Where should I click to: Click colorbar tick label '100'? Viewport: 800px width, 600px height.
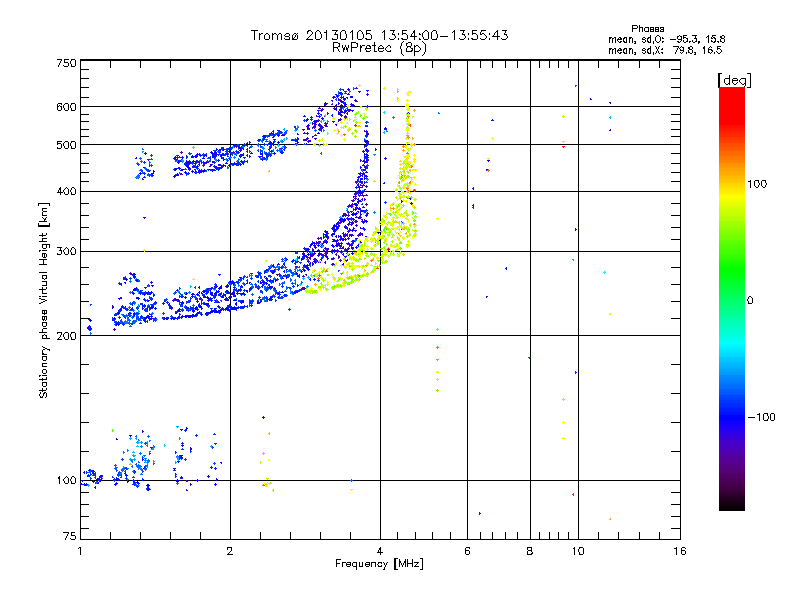pos(757,184)
